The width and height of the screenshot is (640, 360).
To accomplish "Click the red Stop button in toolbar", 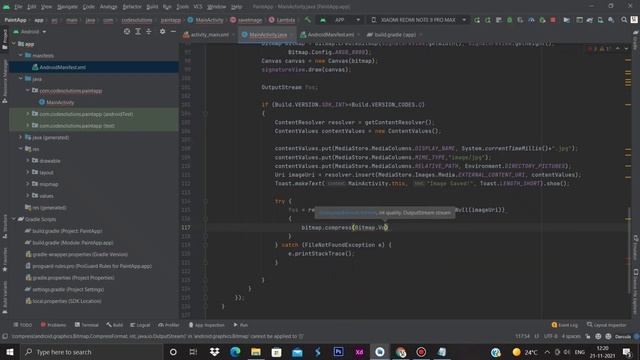I will [x=553, y=20].
